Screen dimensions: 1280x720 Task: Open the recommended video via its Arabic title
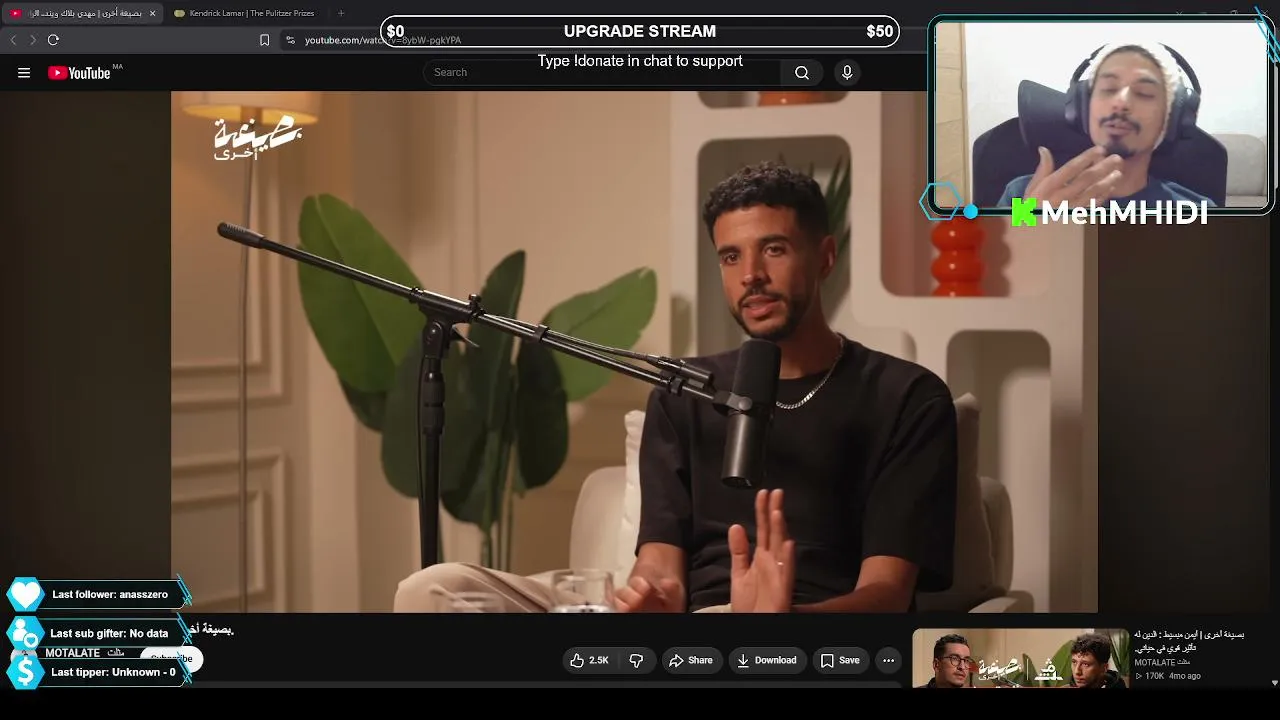1189,642
